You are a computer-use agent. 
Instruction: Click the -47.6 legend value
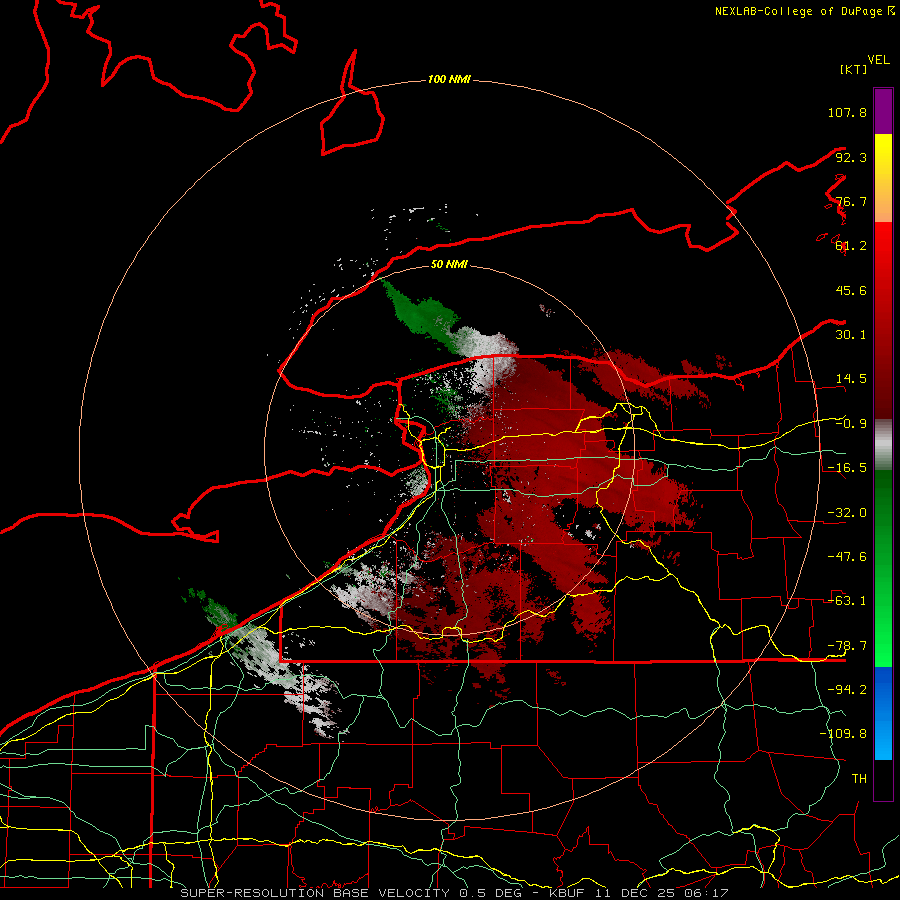[x=847, y=557]
